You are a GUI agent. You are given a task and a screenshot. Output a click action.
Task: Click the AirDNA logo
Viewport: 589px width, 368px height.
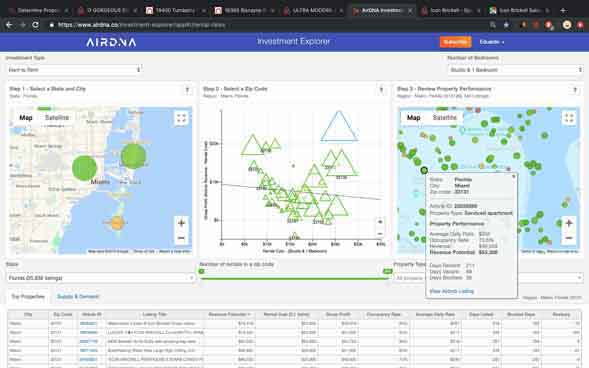point(111,42)
